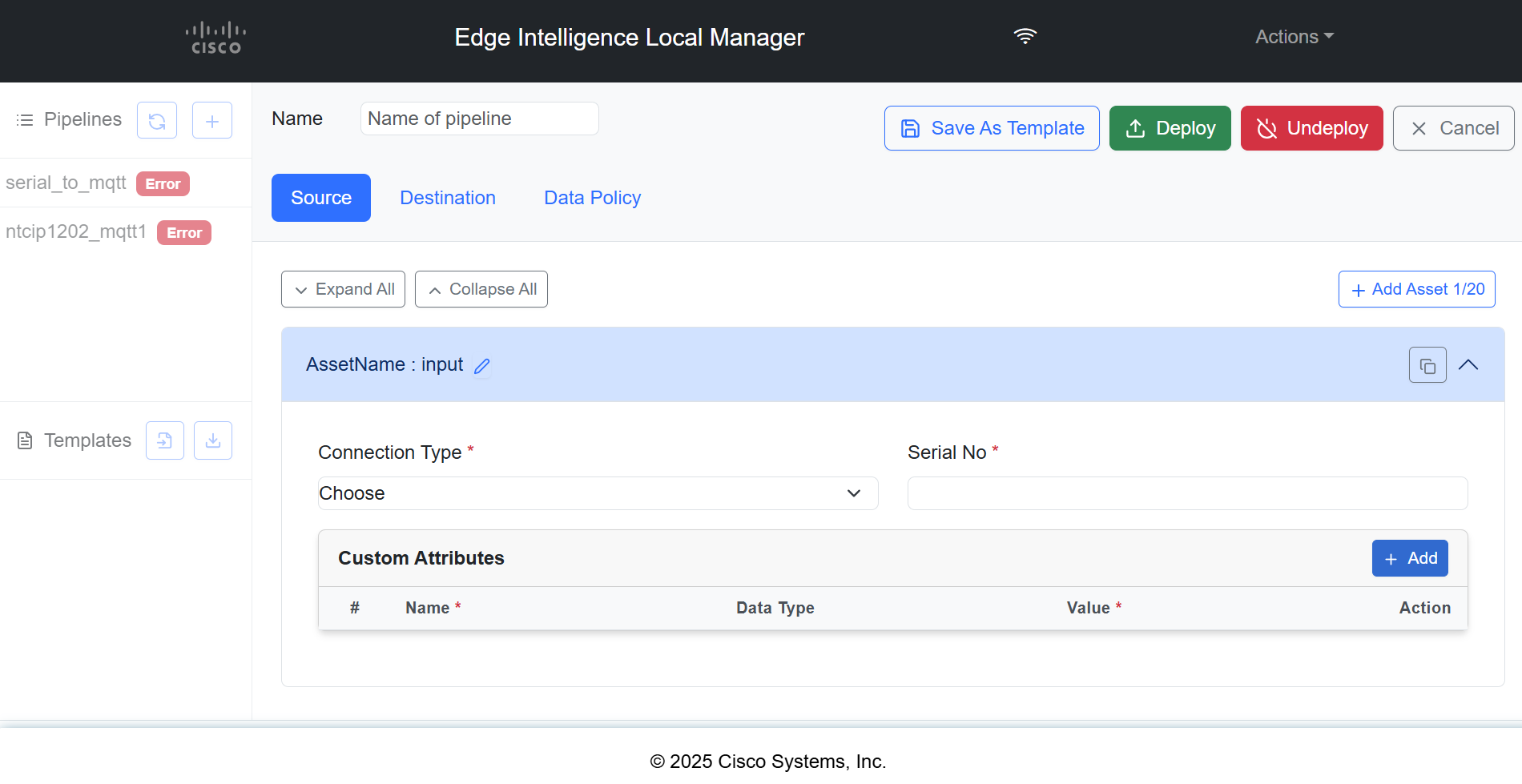The height and width of the screenshot is (784, 1522).
Task: Open the Actions dropdown menu
Action: pyautogui.click(x=1294, y=37)
